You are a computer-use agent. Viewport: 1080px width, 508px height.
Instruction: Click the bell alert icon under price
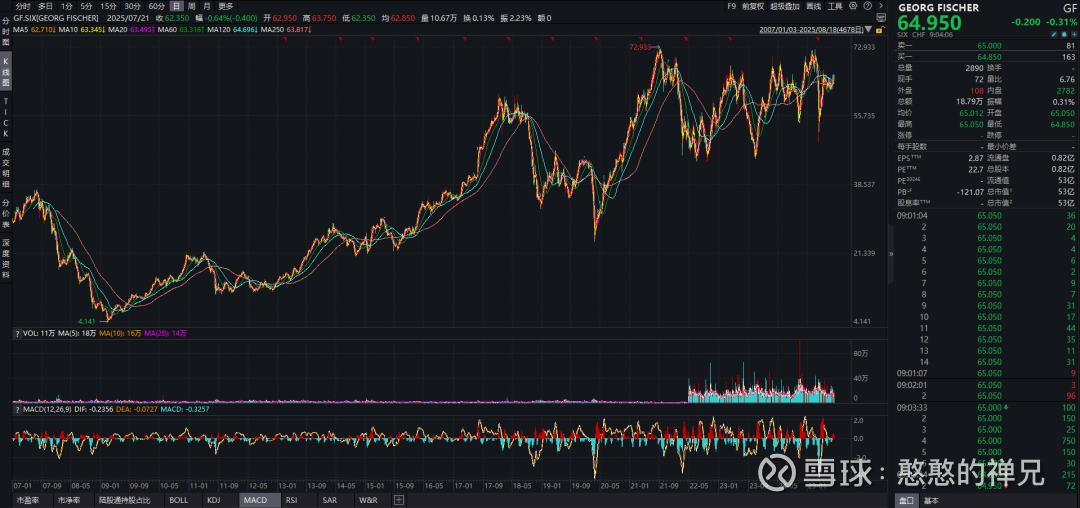(x=1064, y=34)
